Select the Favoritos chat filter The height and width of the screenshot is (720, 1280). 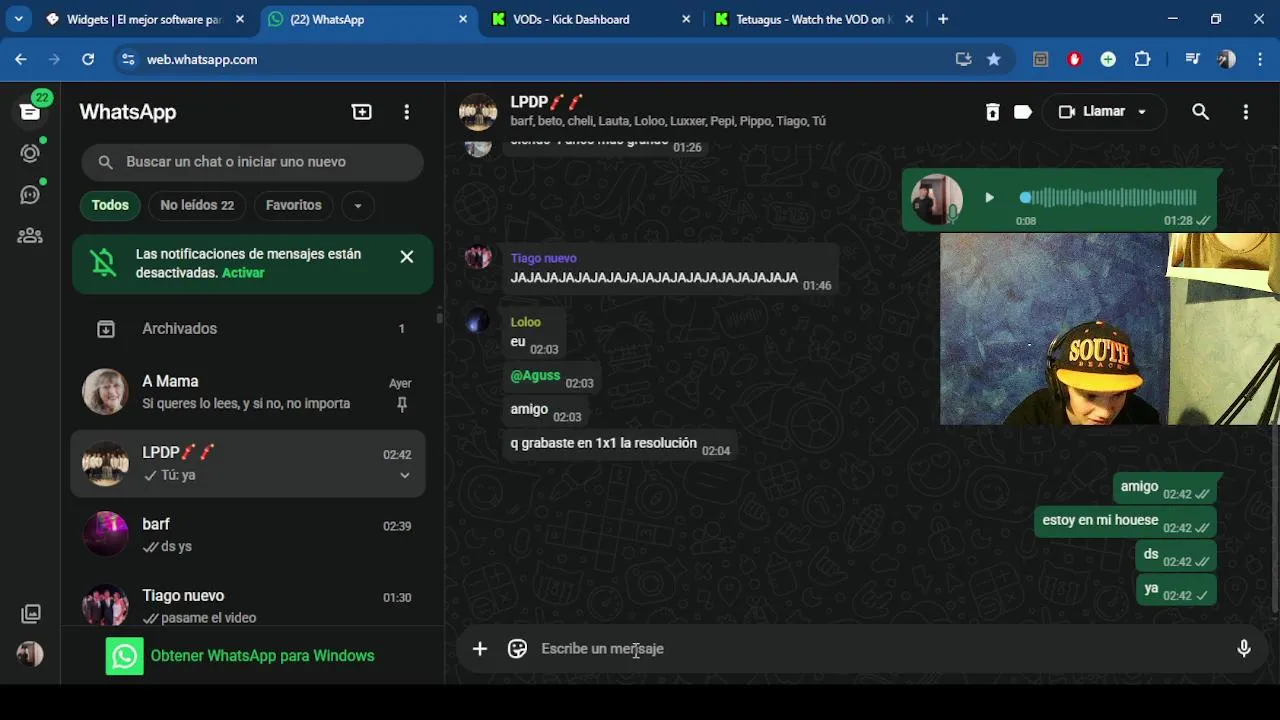[293, 205]
